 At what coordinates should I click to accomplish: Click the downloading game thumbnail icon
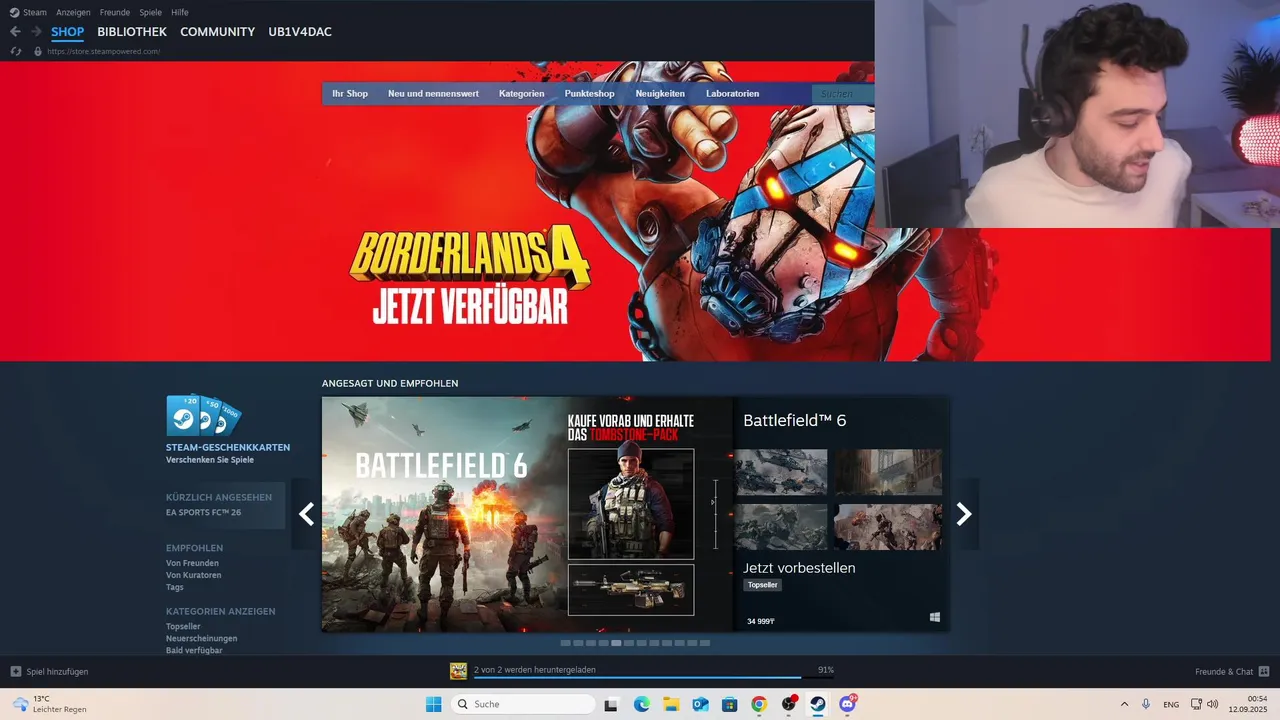tap(458, 671)
